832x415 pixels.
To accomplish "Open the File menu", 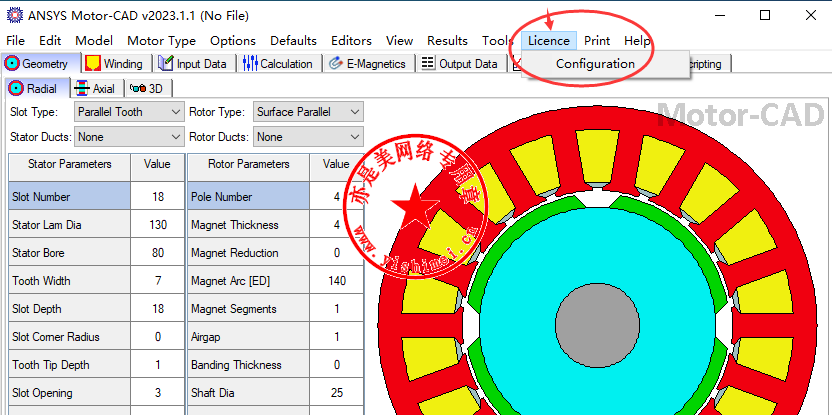I will (x=15, y=41).
